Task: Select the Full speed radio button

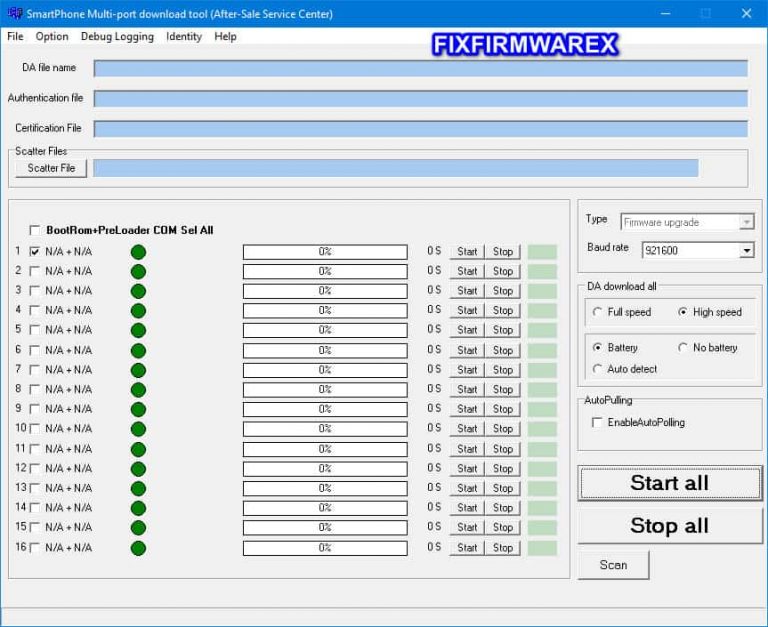Action: point(597,312)
